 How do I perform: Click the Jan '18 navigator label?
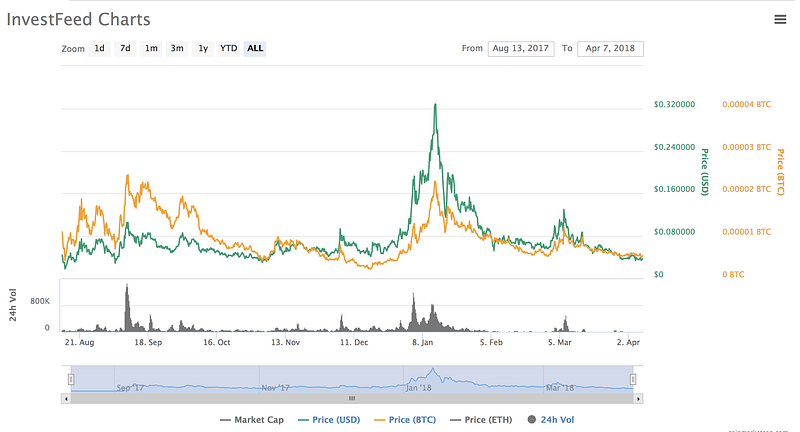[418, 388]
